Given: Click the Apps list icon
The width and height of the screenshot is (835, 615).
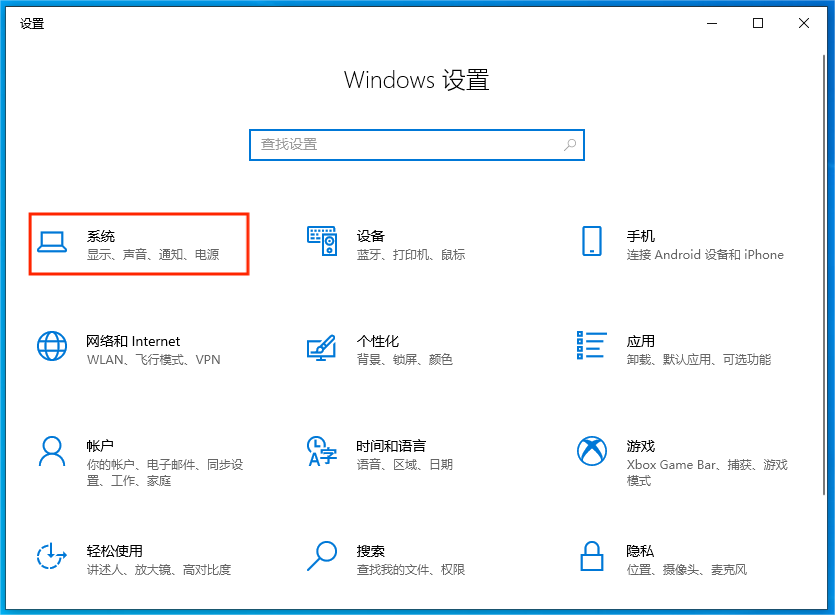Looking at the screenshot, I should pos(592,346).
